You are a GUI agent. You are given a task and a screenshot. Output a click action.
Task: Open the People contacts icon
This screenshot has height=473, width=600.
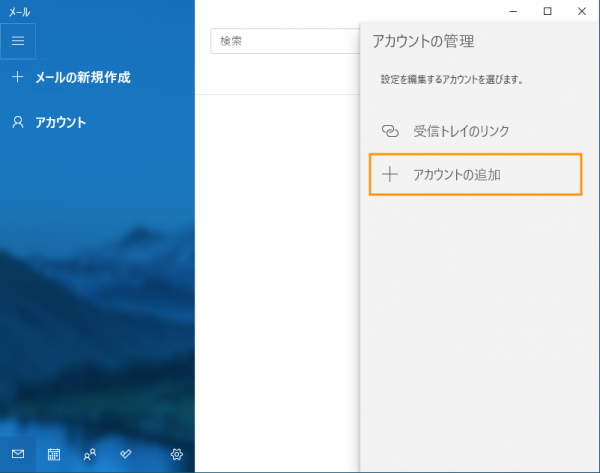click(x=90, y=454)
